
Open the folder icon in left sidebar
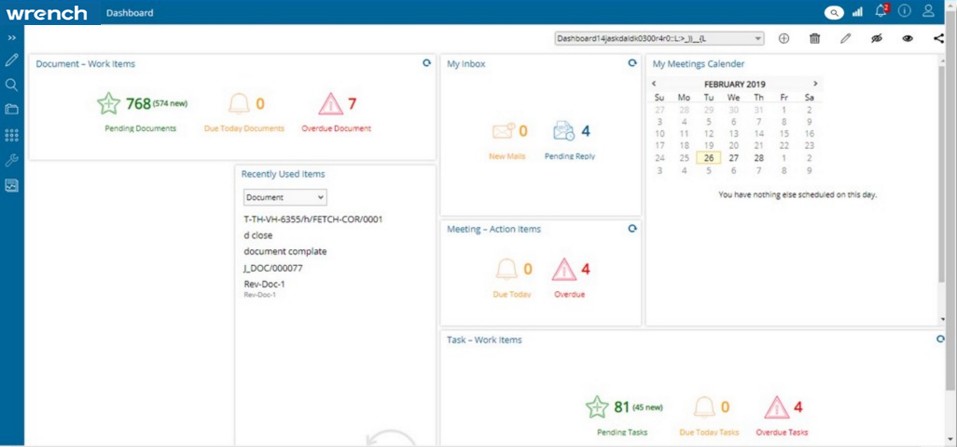tap(12, 110)
